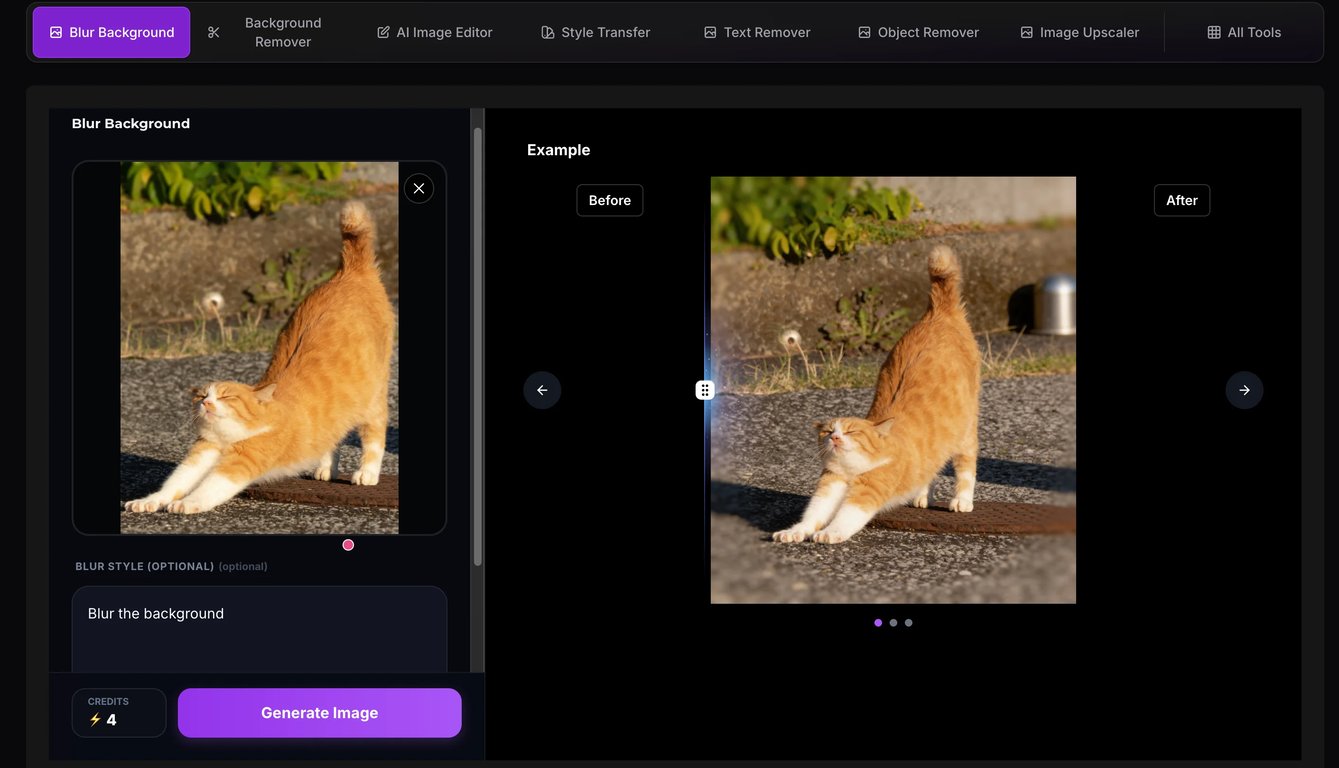Focus the blur style text field
Viewport: 1339px width, 768px height.
pos(259,630)
